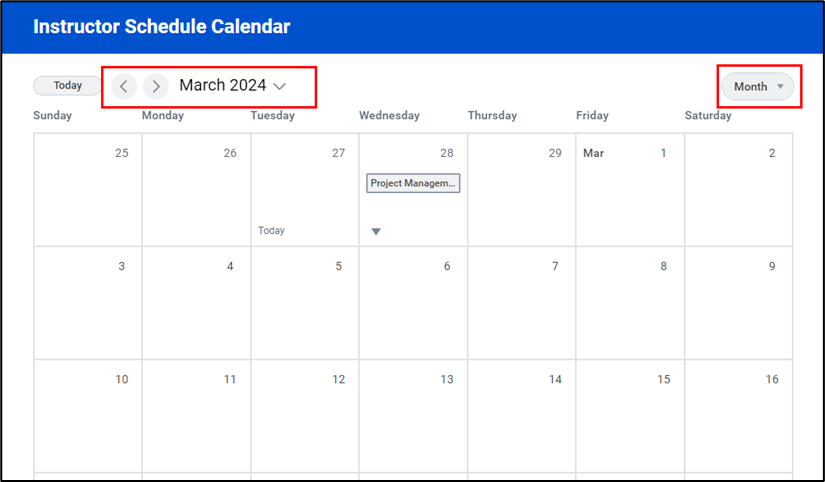Click the Wednesday column header

click(389, 115)
